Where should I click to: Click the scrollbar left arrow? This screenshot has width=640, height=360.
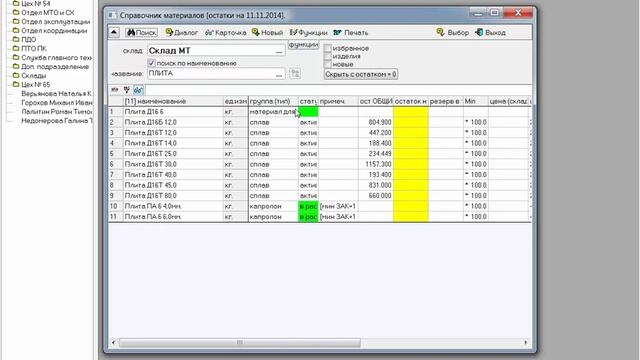pos(113,342)
